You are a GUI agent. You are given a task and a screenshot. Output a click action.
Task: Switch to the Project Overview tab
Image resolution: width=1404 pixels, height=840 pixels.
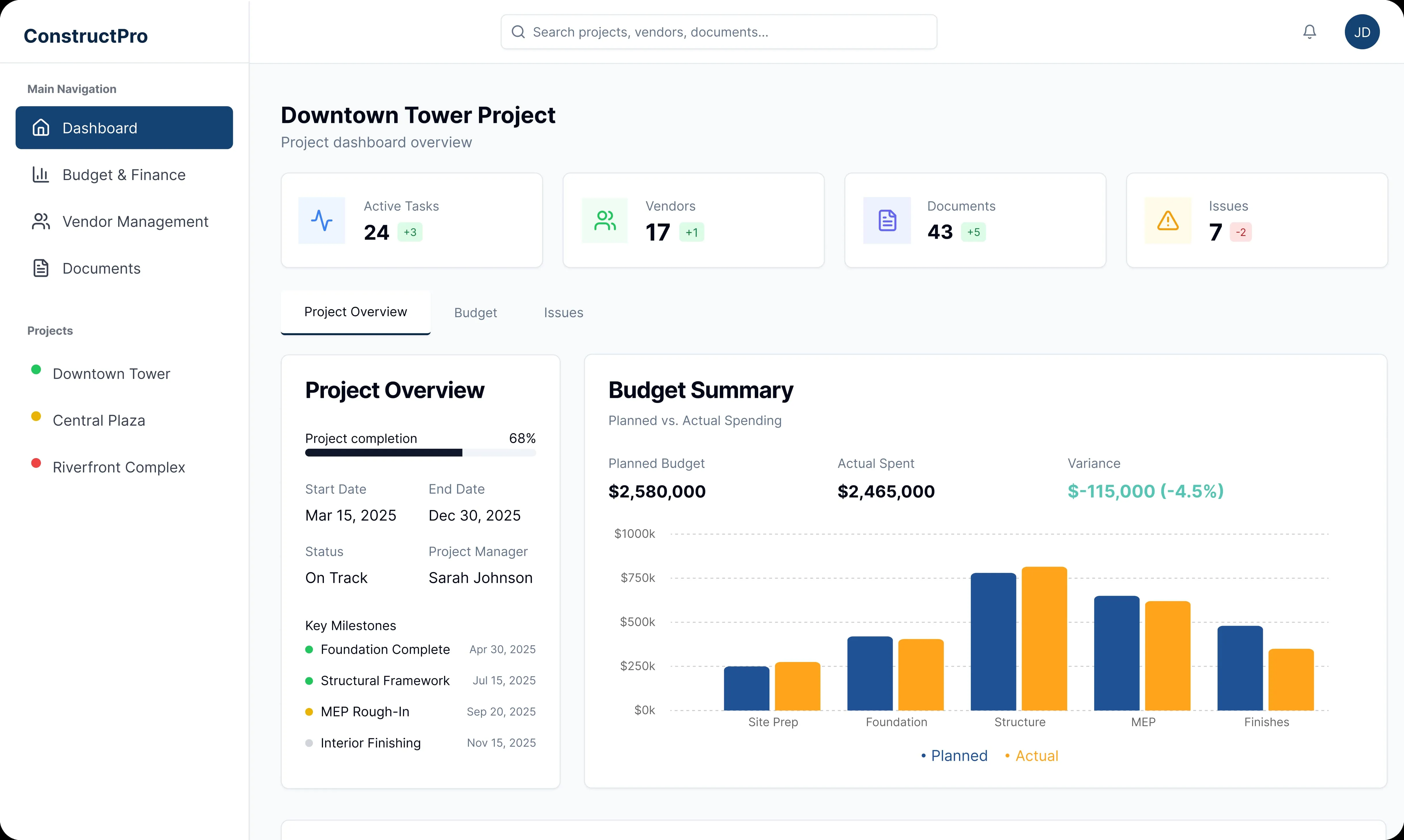pyautogui.click(x=356, y=312)
